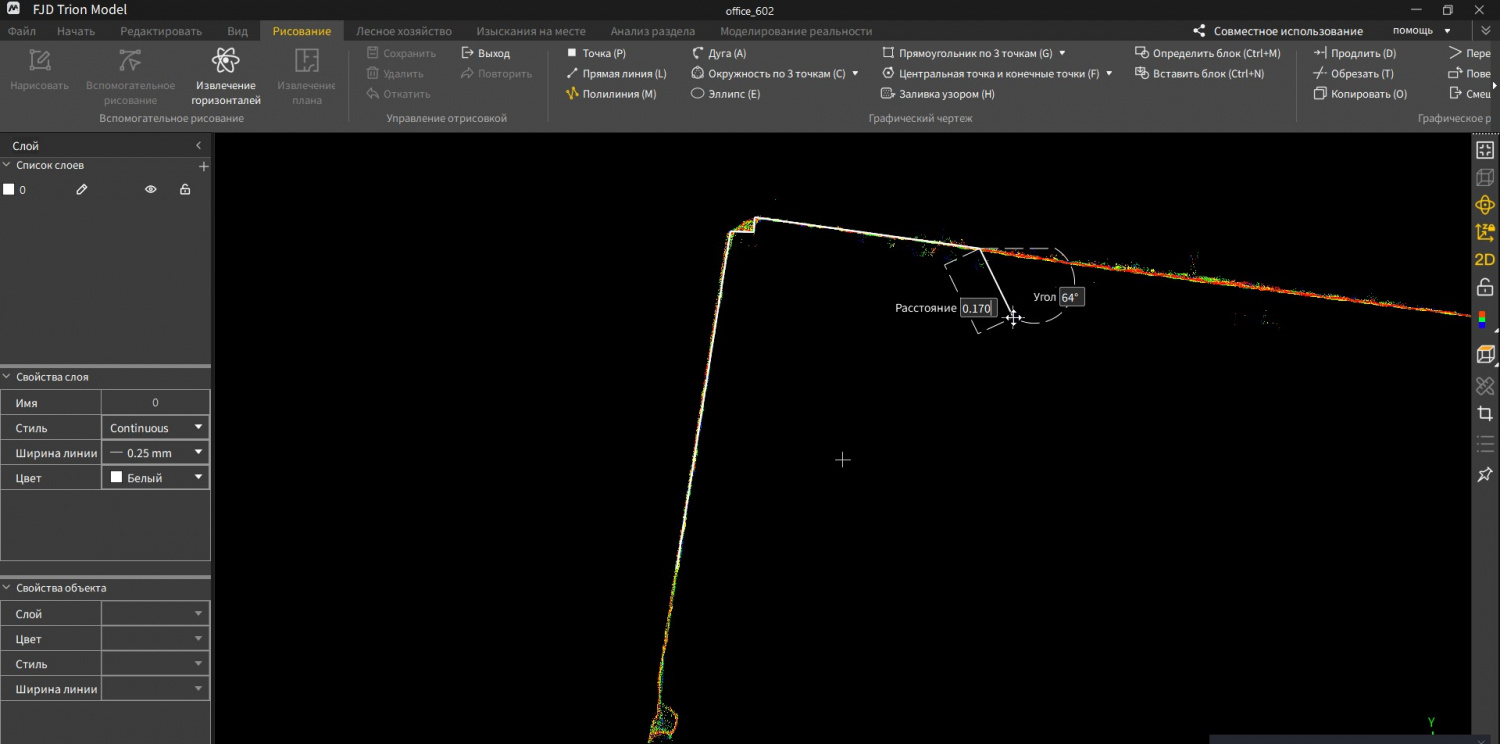Click the RGB color mode swatch in right toolbar
The height and width of the screenshot is (744, 1500).
click(x=1482, y=322)
